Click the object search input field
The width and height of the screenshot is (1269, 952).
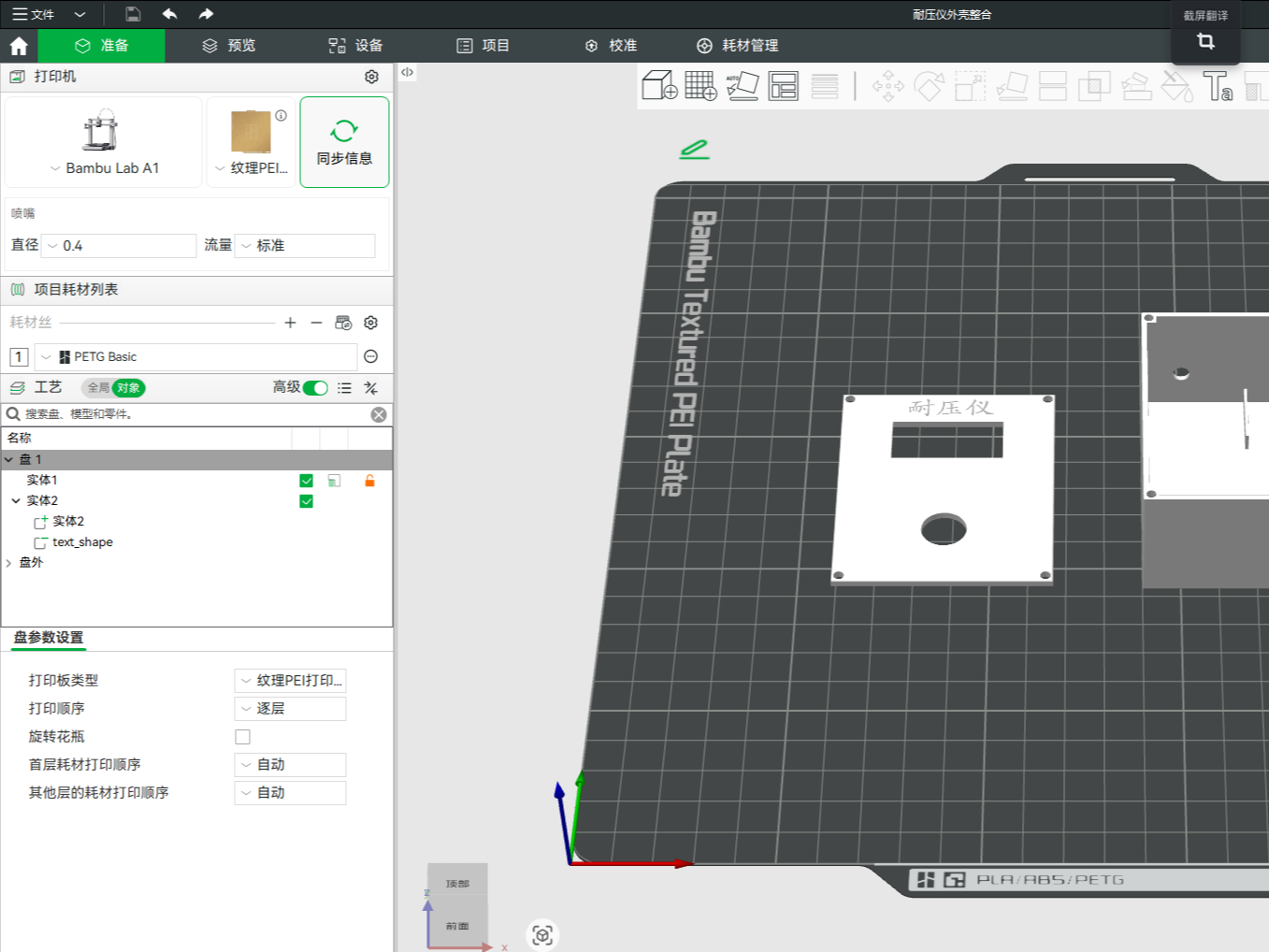click(196, 414)
